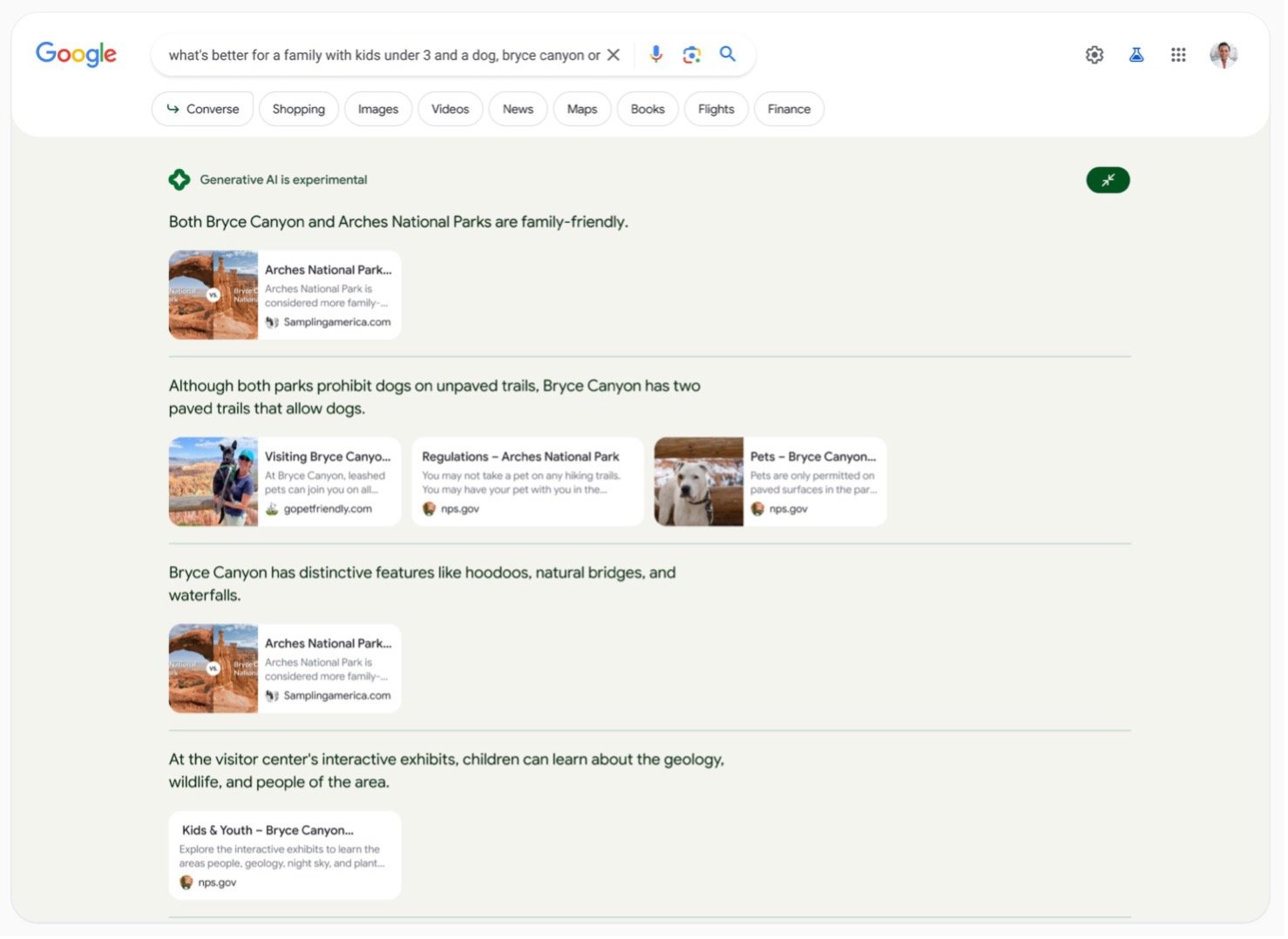The height and width of the screenshot is (939, 1288).
Task: Click inside the search query field
Action: (383, 54)
